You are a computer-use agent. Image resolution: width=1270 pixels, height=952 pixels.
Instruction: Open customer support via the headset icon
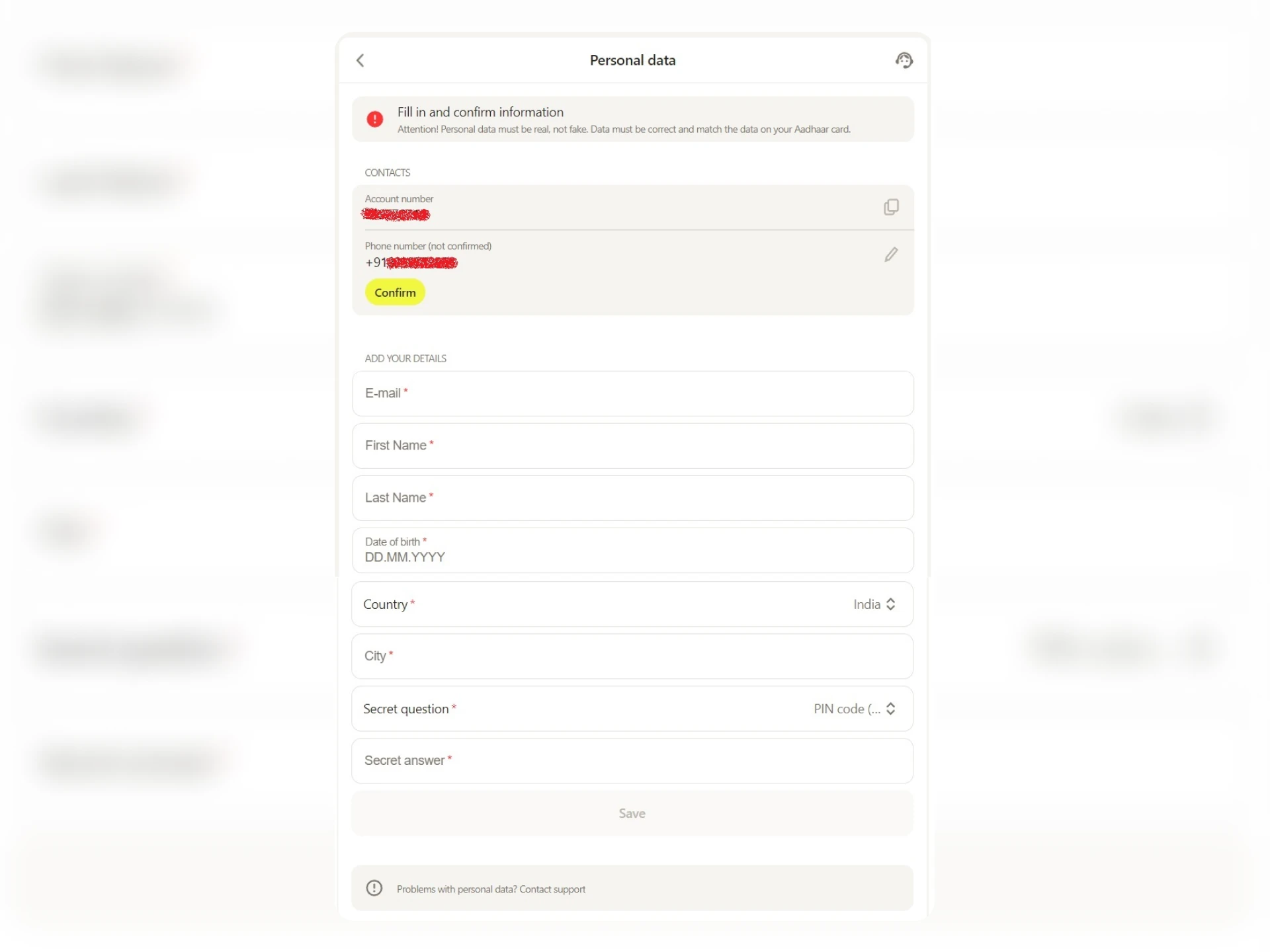[904, 60]
